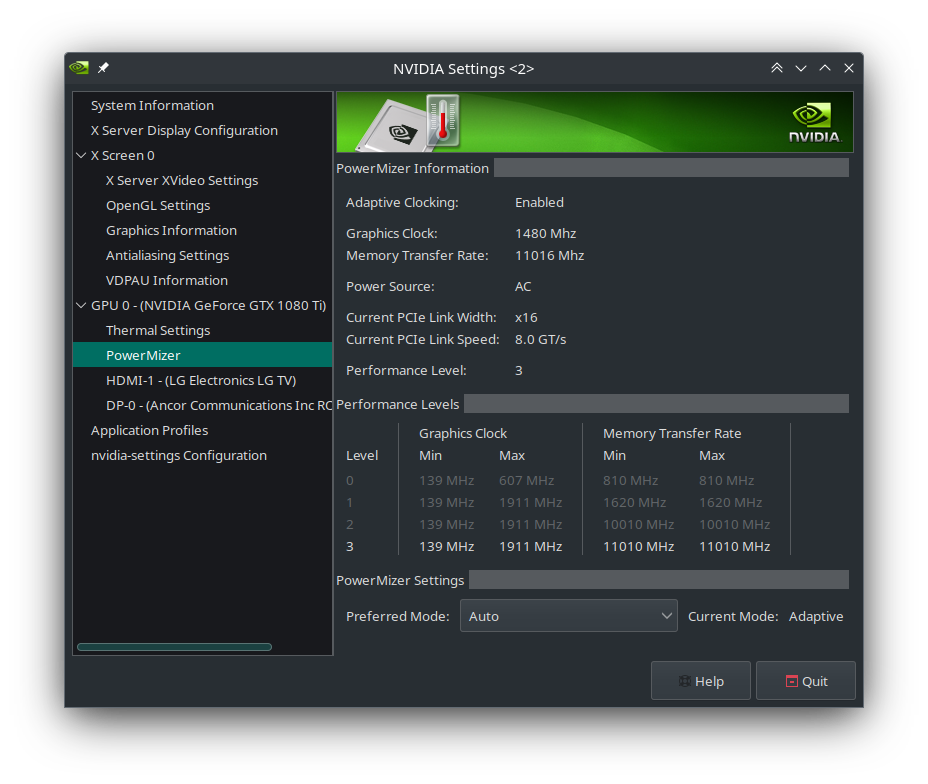Viewport: 928px width, 784px height.
Task: Click the Memory Transfer Rate column header
Action: point(672,434)
